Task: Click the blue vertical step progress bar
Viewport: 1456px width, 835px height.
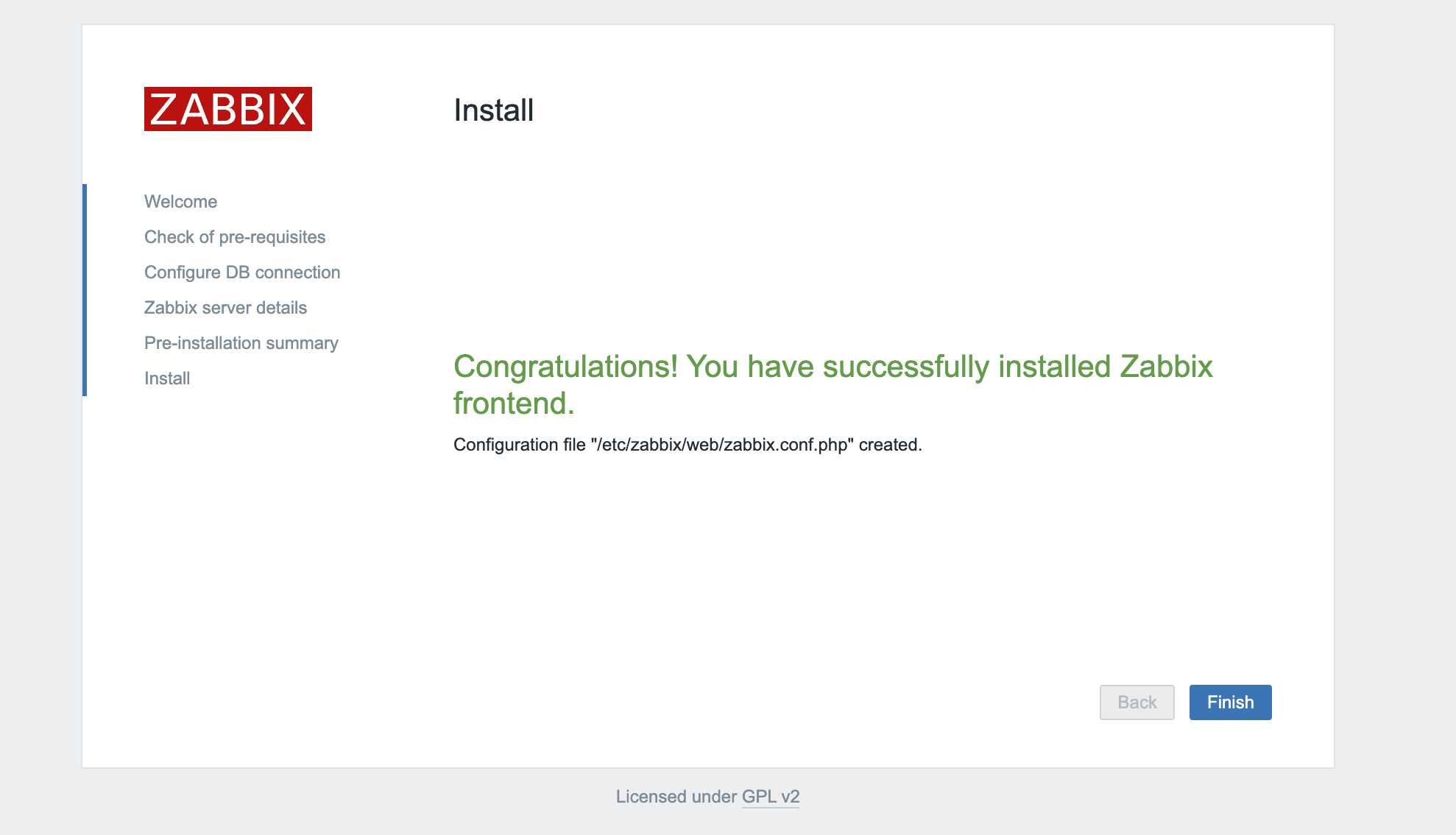Action: (x=85, y=290)
